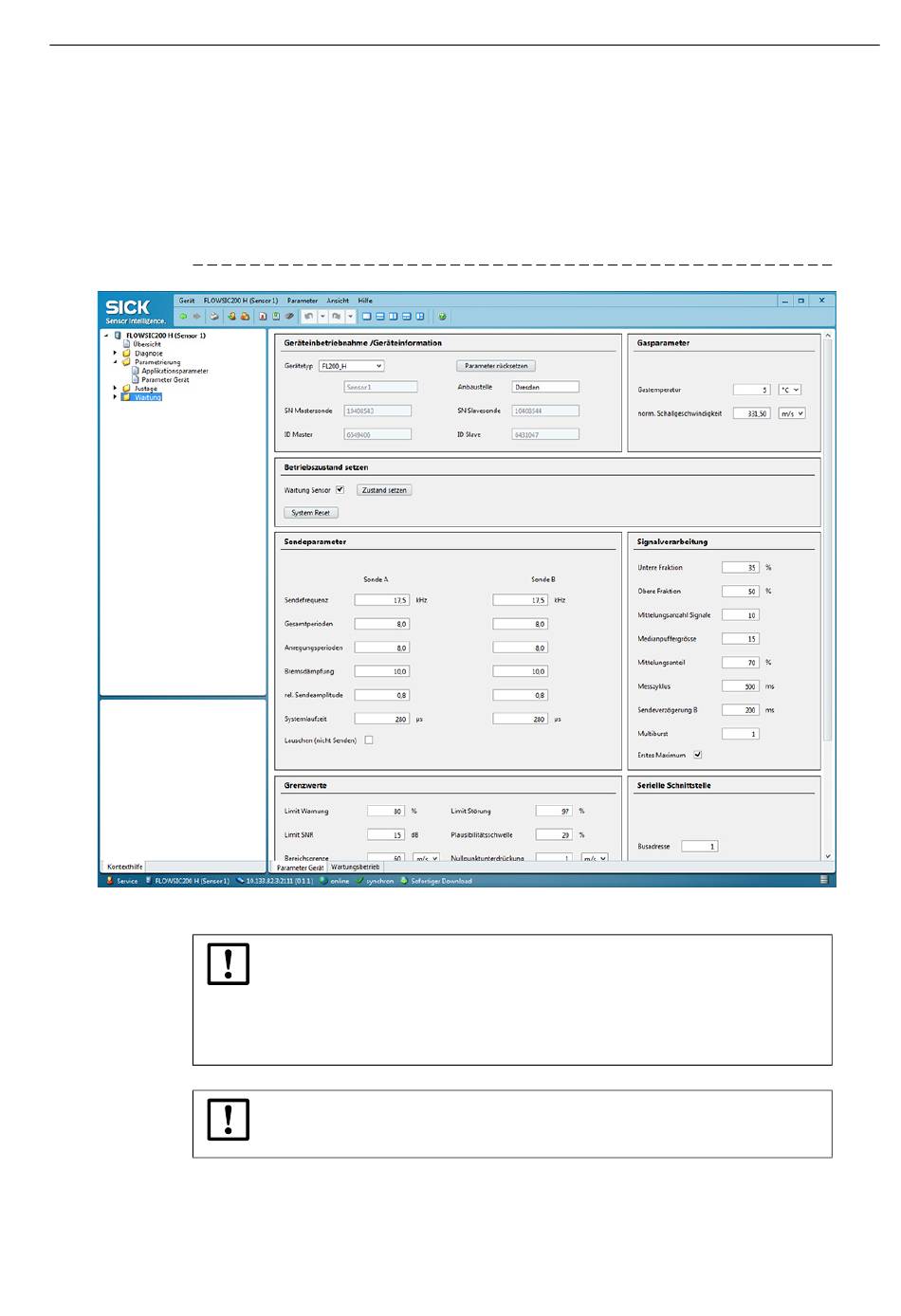Open the Kontexthilfe tab

125,867
